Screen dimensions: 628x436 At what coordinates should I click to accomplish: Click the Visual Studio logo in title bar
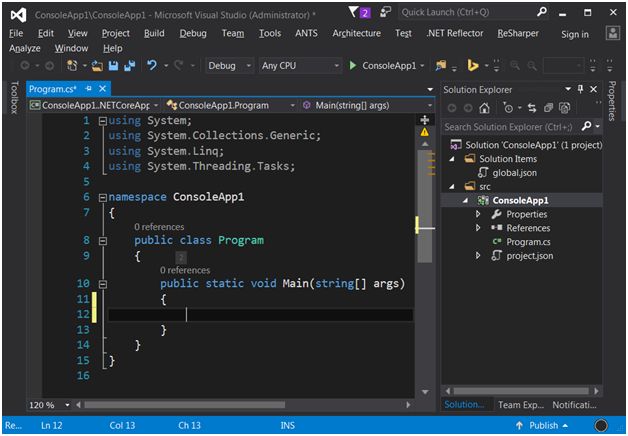point(18,15)
